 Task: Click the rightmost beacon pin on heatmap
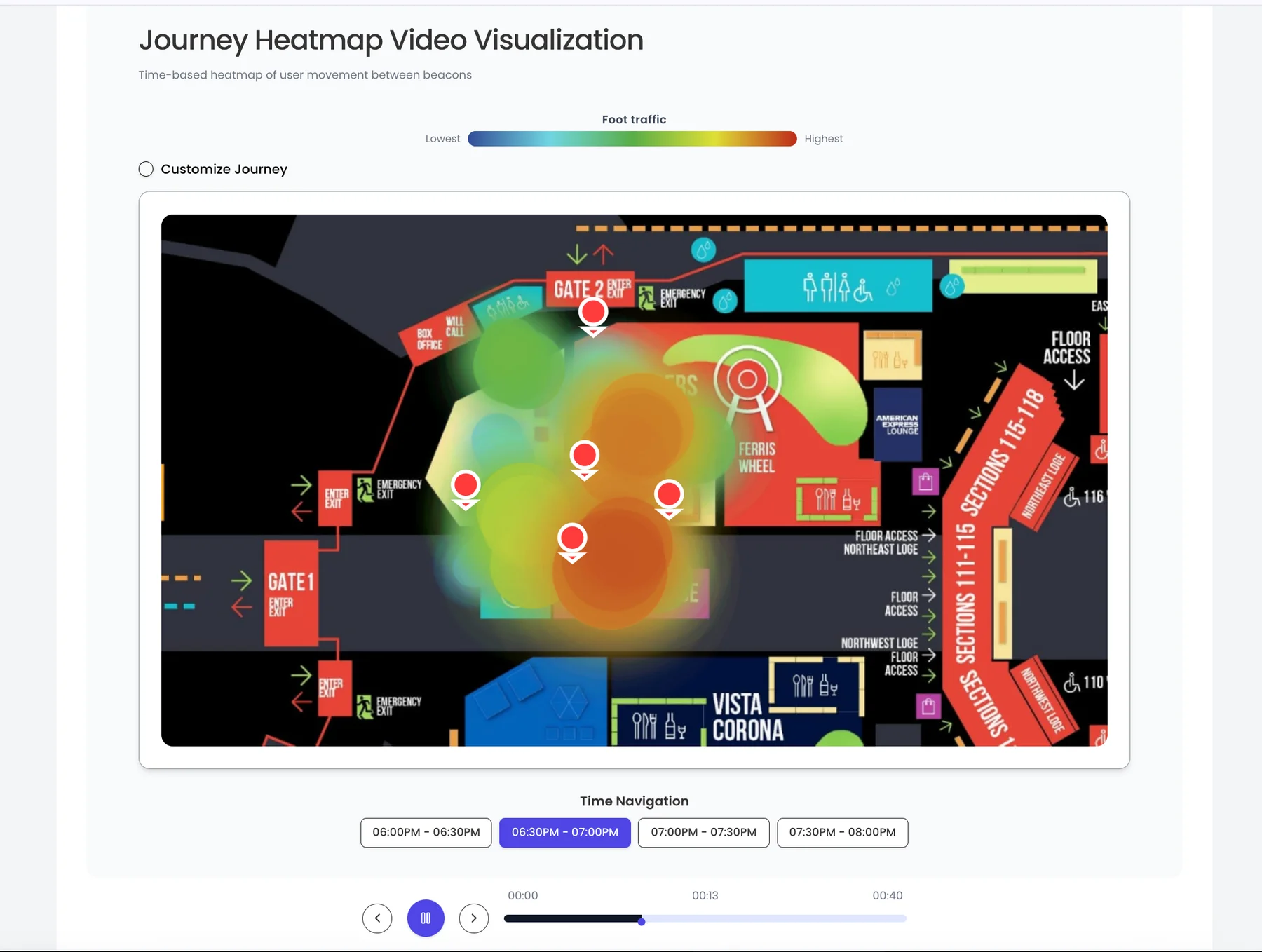point(669,498)
